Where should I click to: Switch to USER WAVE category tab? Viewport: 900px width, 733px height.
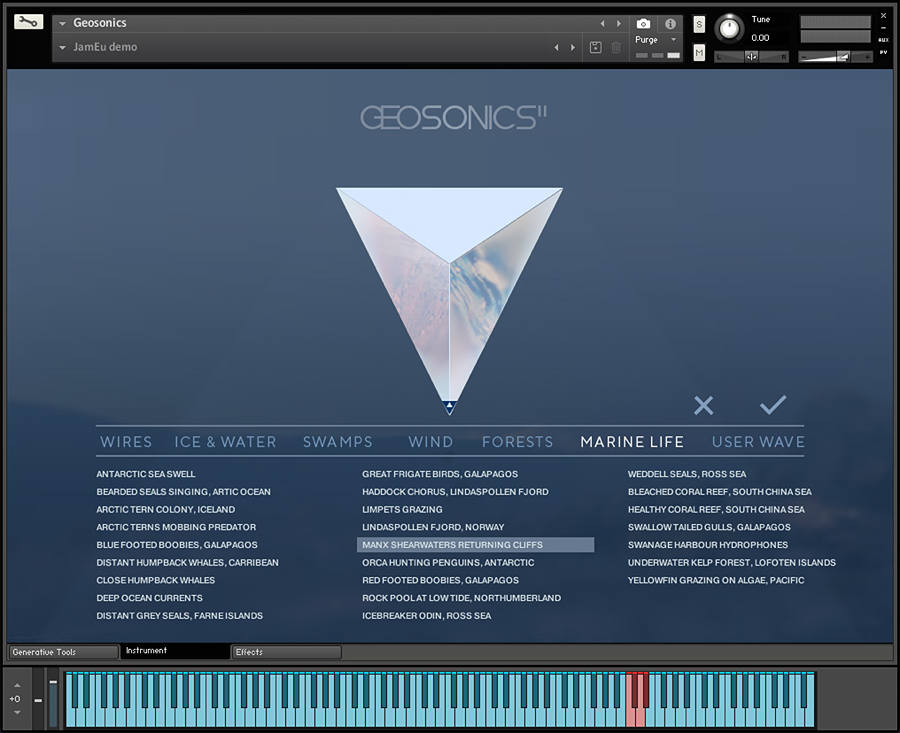pyautogui.click(x=758, y=441)
